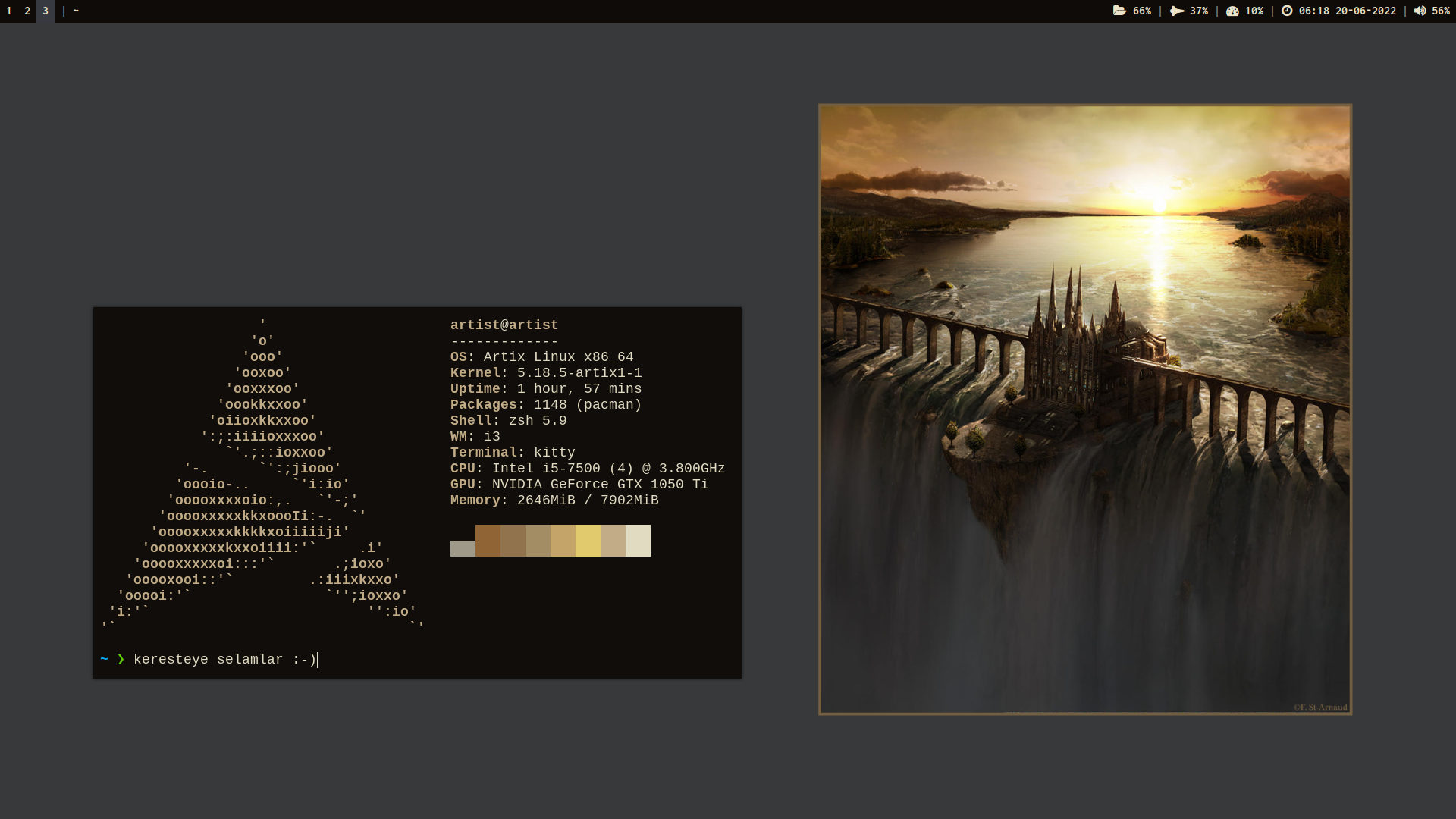Viewport: 1456px width, 819px height.
Task: Click the bright yellow color block
Action: (588, 541)
